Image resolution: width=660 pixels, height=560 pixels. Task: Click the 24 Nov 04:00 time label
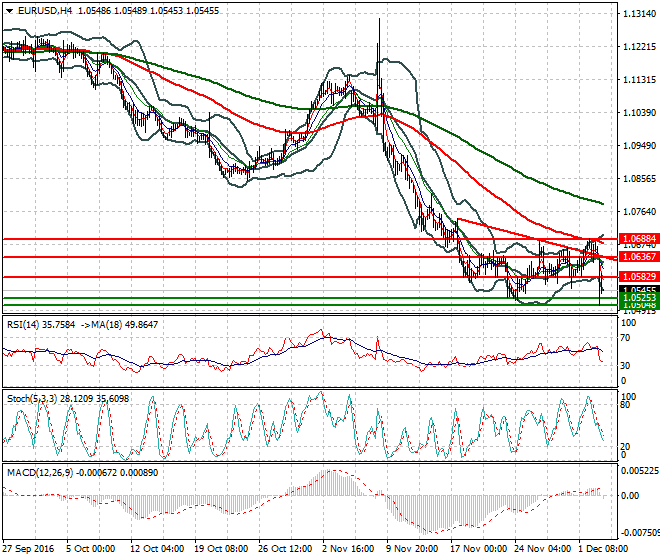pos(543,549)
